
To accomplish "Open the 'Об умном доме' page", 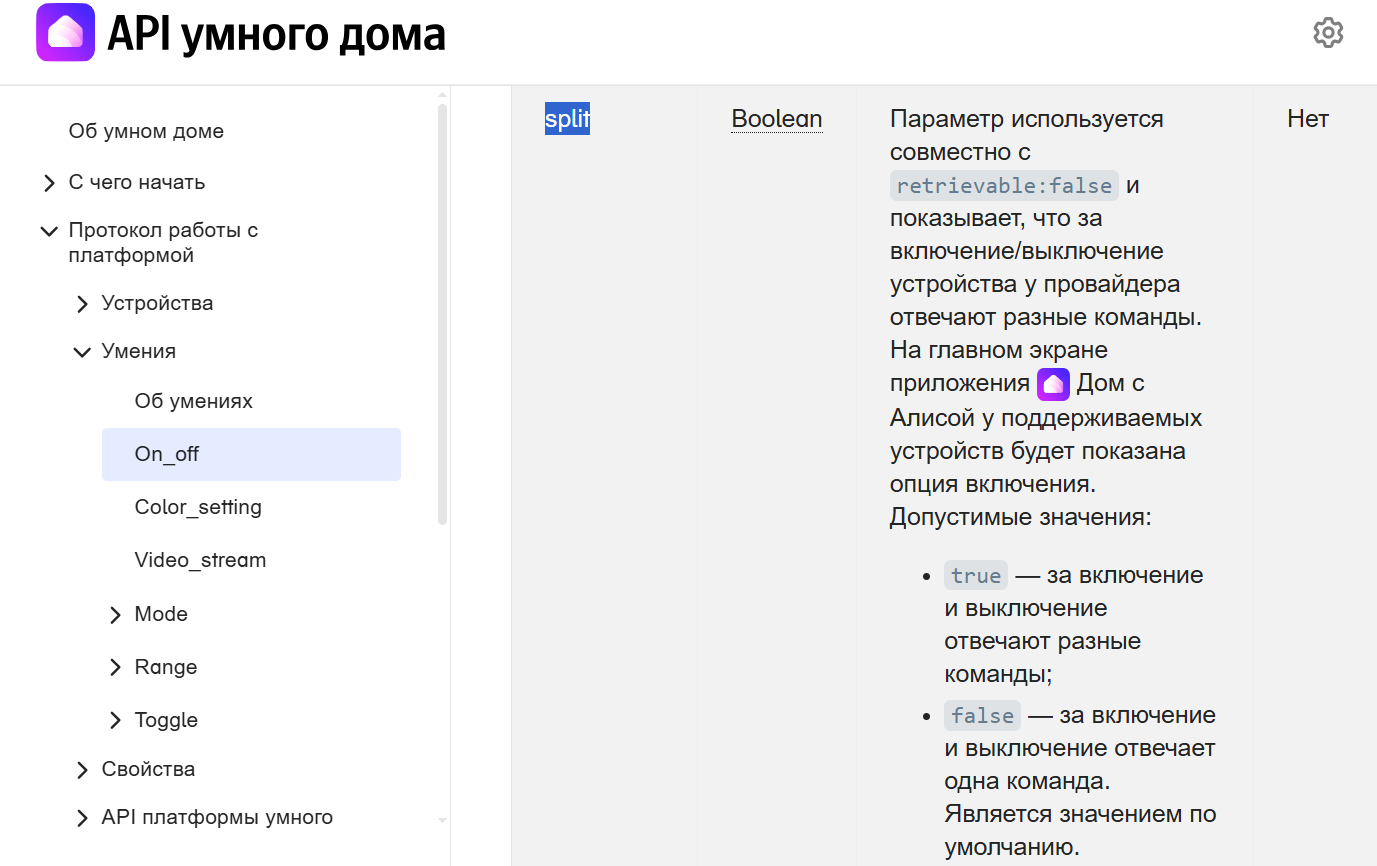I will coord(146,131).
